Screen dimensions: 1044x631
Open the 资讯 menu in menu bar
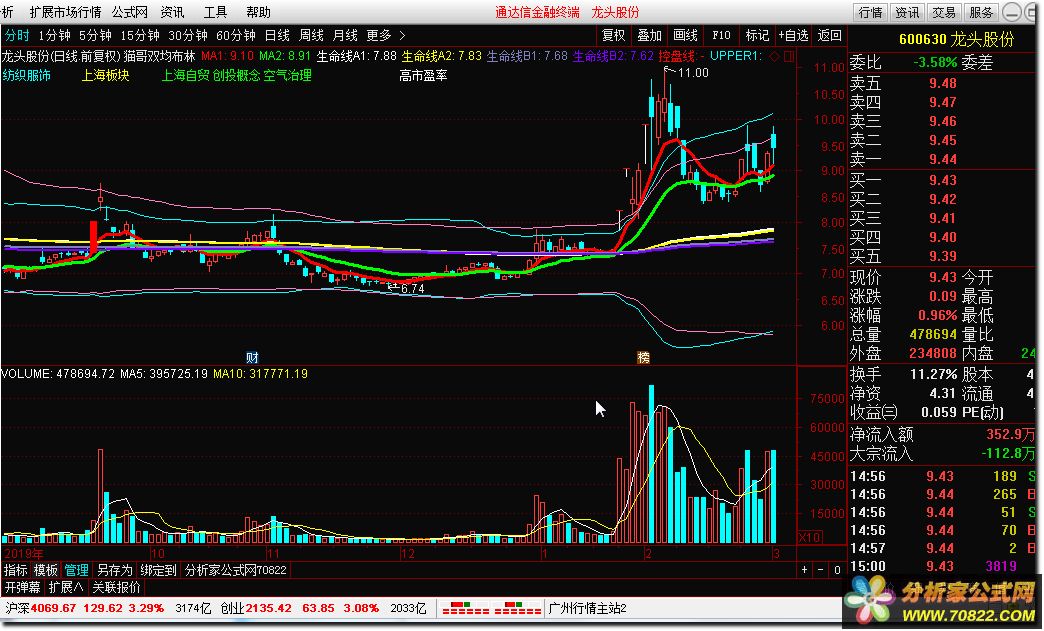click(x=172, y=12)
